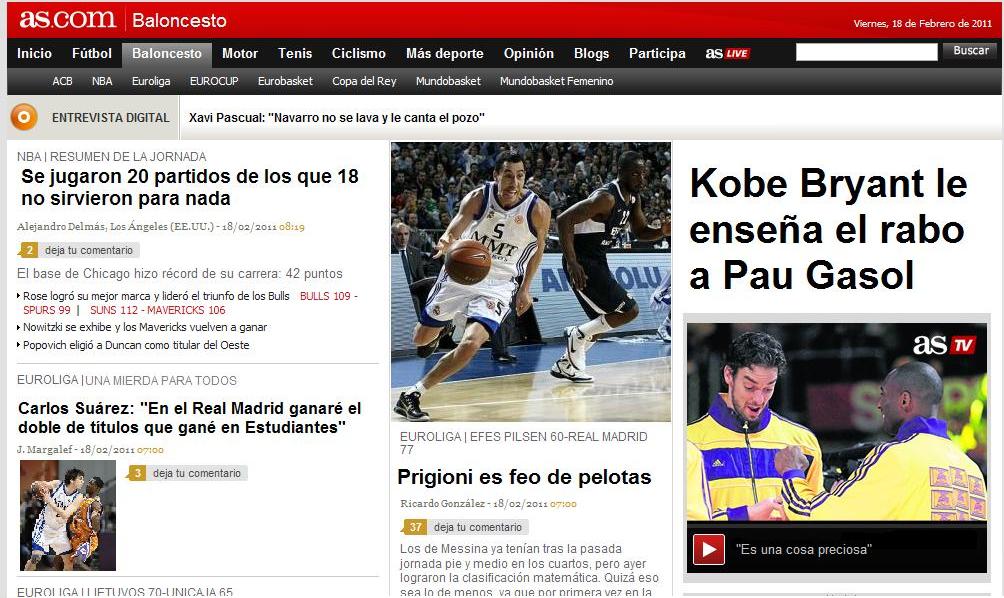
Task: Open the Mundobasket submenu link
Action: [x=448, y=81]
